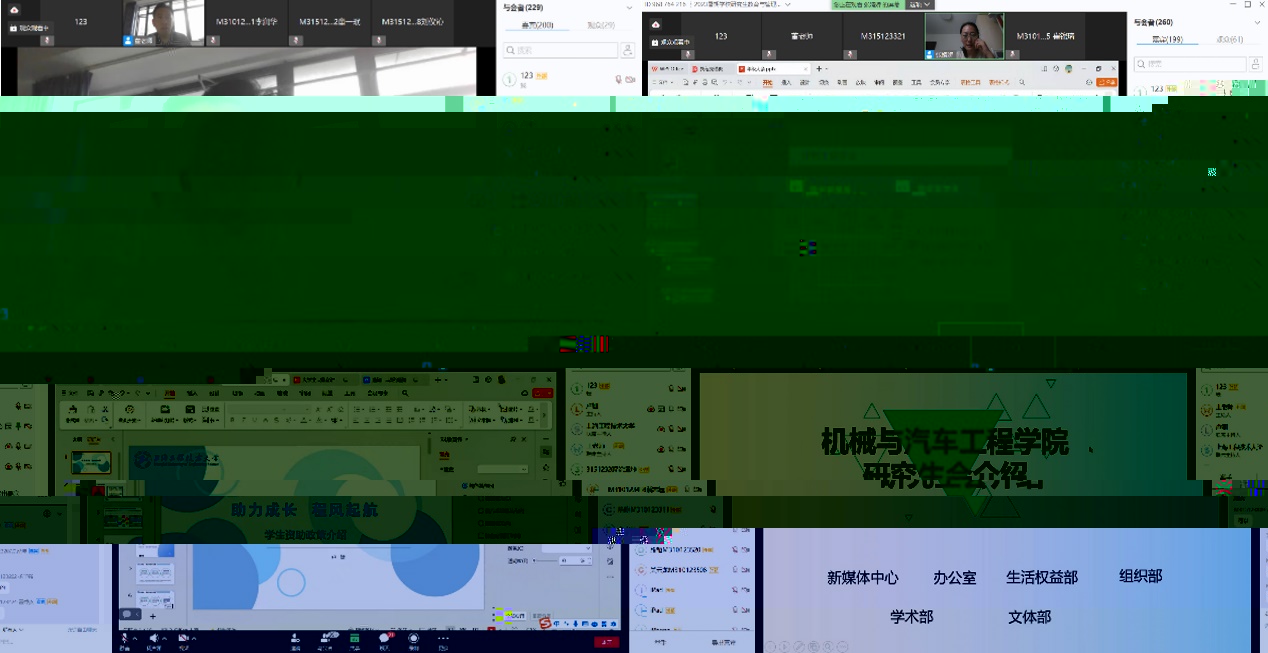Viewport: 1268px width, 653px height.
Task: Select tile M315123321 in top-right meeting
Action: pos(883,36)
